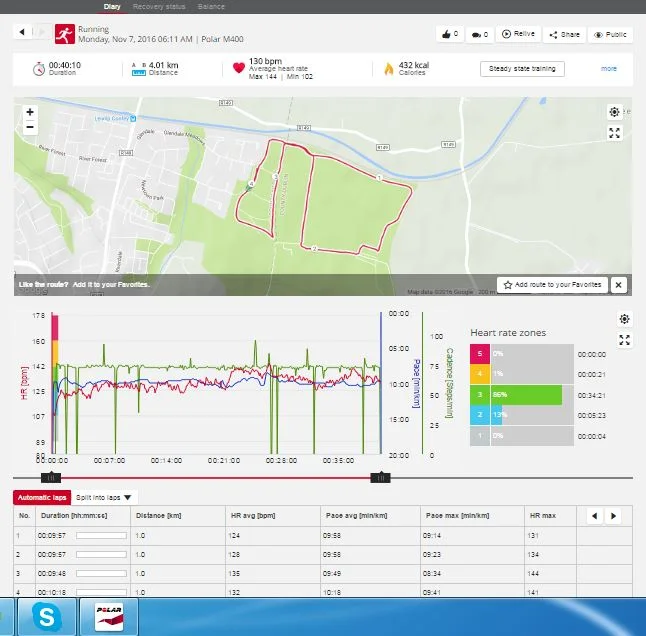The image size is (646, 636).
Task: Add route to your Favorites
Action: (552, 285)
